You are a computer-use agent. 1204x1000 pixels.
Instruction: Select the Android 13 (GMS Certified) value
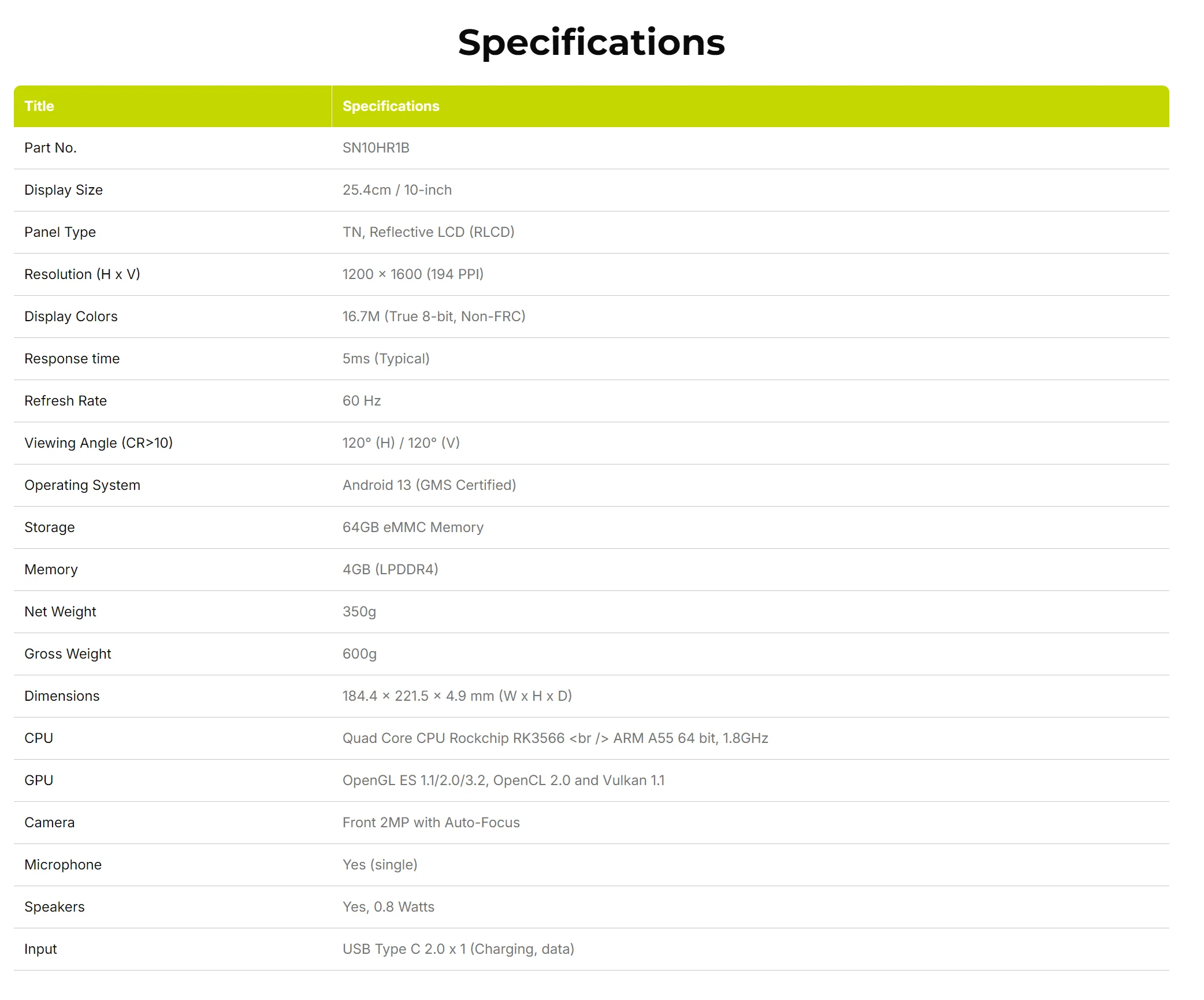429,485
